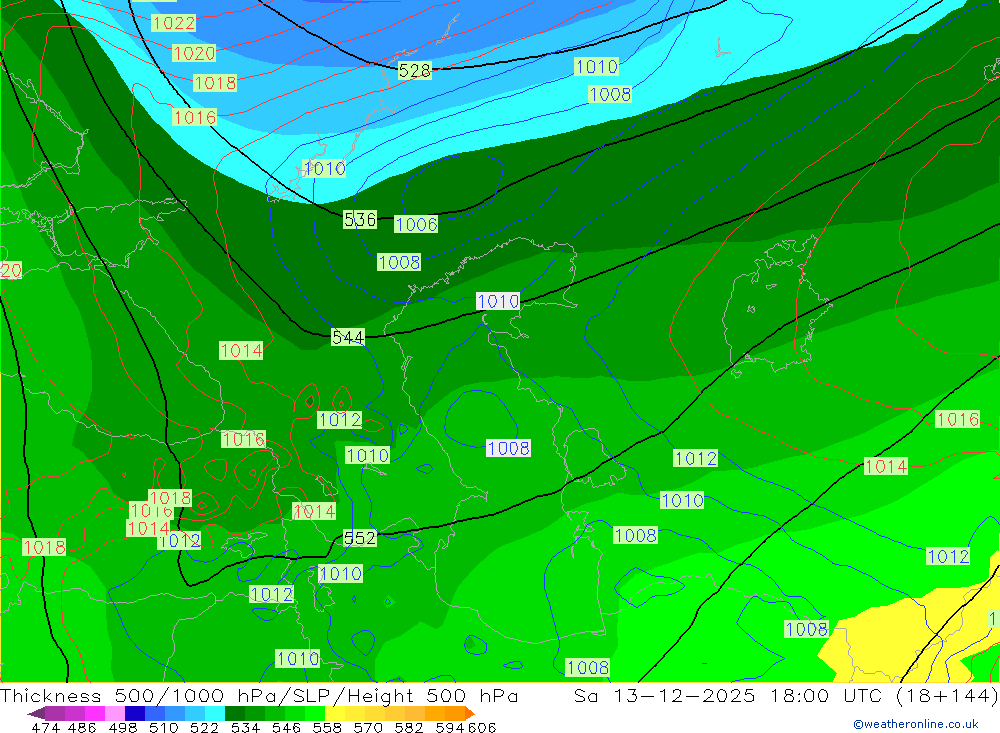Click the dark blue legend swatch
Image resolution: width=1000 pixels, height=733 pixels.
[x=135, y=713]
